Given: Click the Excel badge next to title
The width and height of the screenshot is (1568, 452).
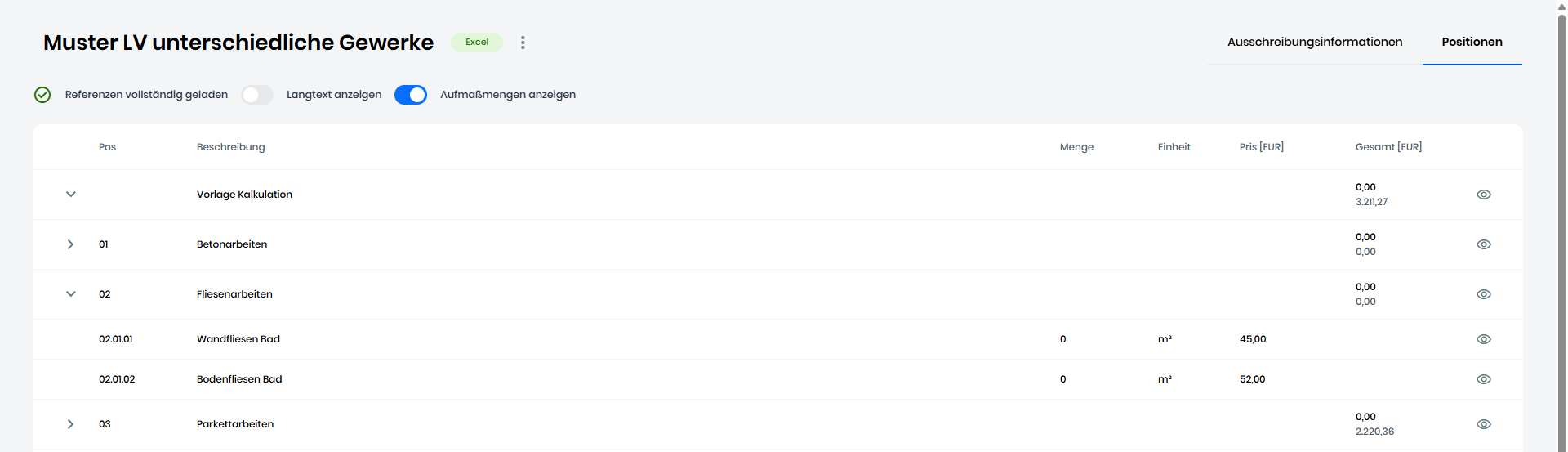Looking at the screenshot, I should coord(477,43).
